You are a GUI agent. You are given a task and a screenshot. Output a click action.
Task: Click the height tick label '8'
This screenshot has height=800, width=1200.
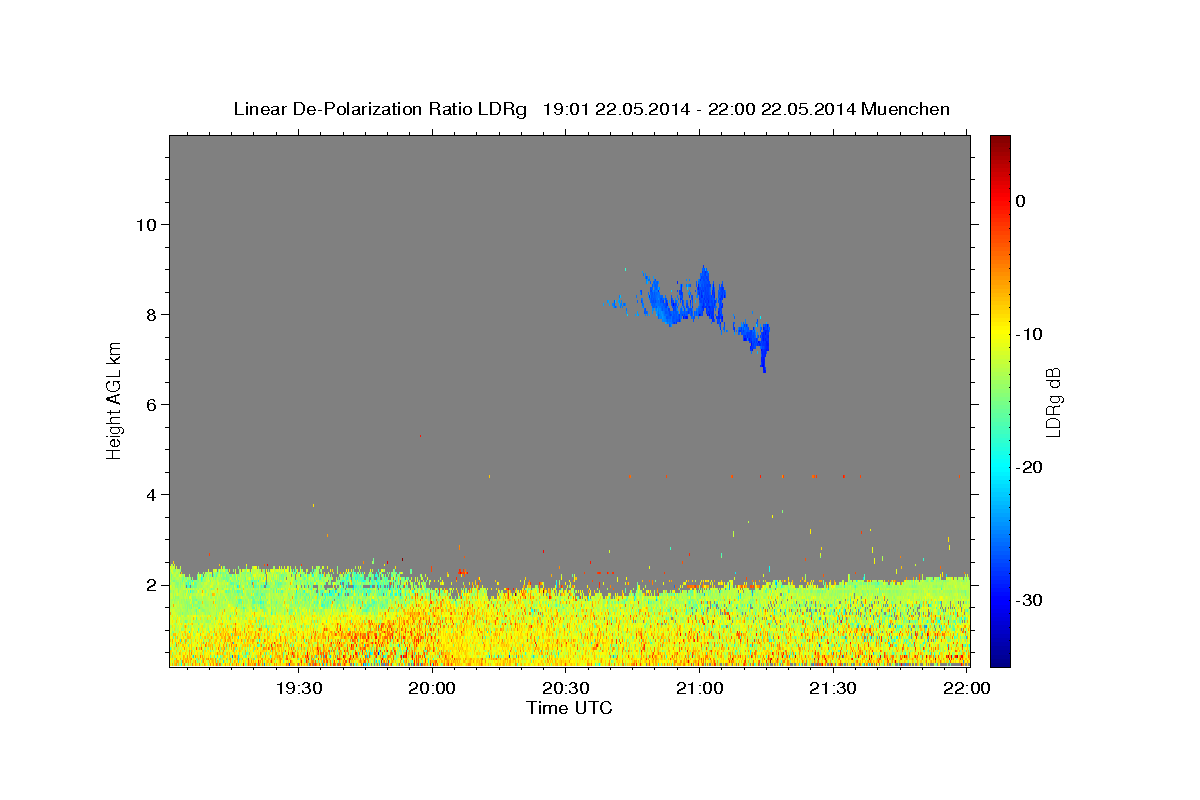(151, 314)
